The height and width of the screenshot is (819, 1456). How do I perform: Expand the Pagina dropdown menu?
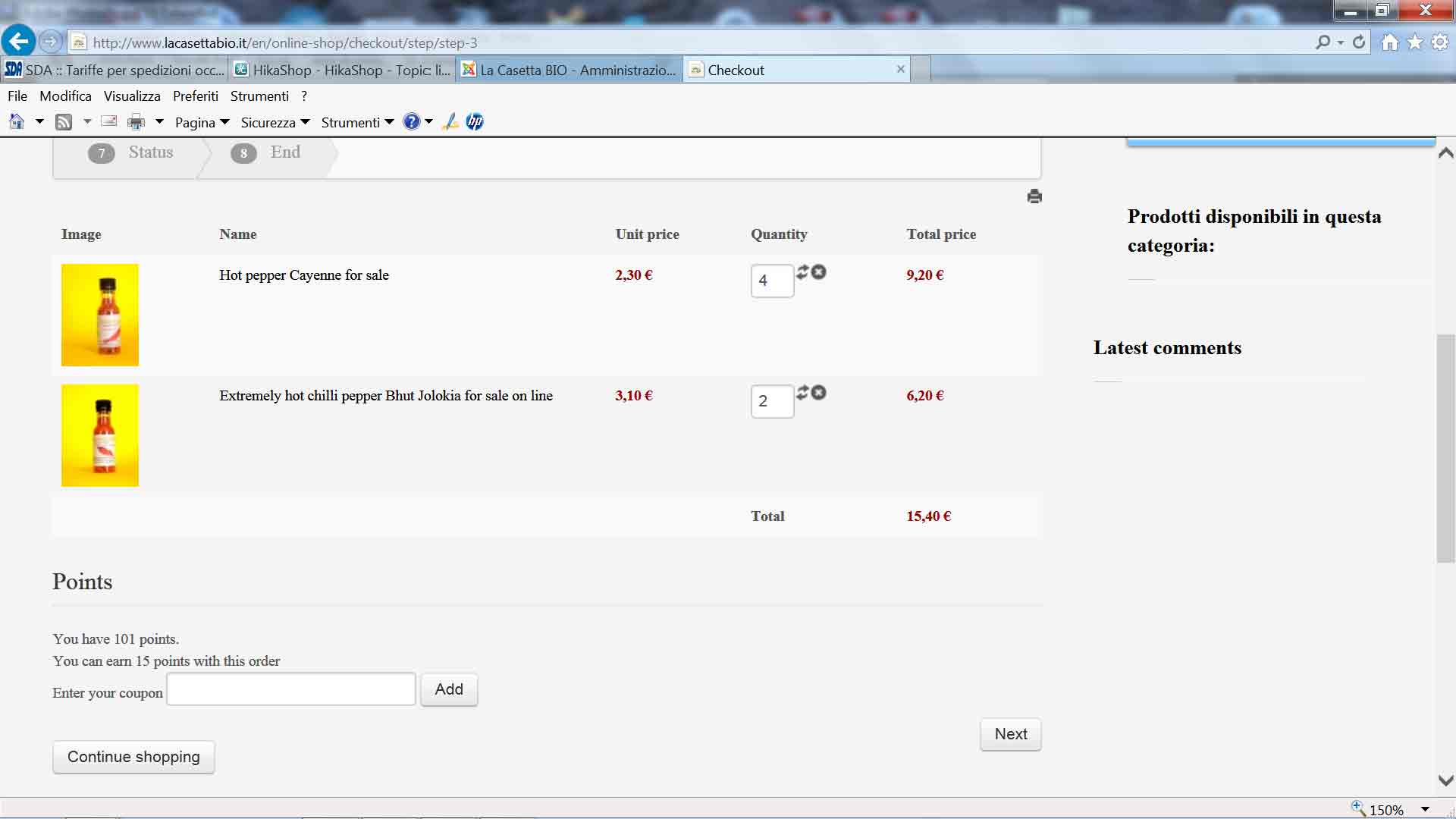202,123
